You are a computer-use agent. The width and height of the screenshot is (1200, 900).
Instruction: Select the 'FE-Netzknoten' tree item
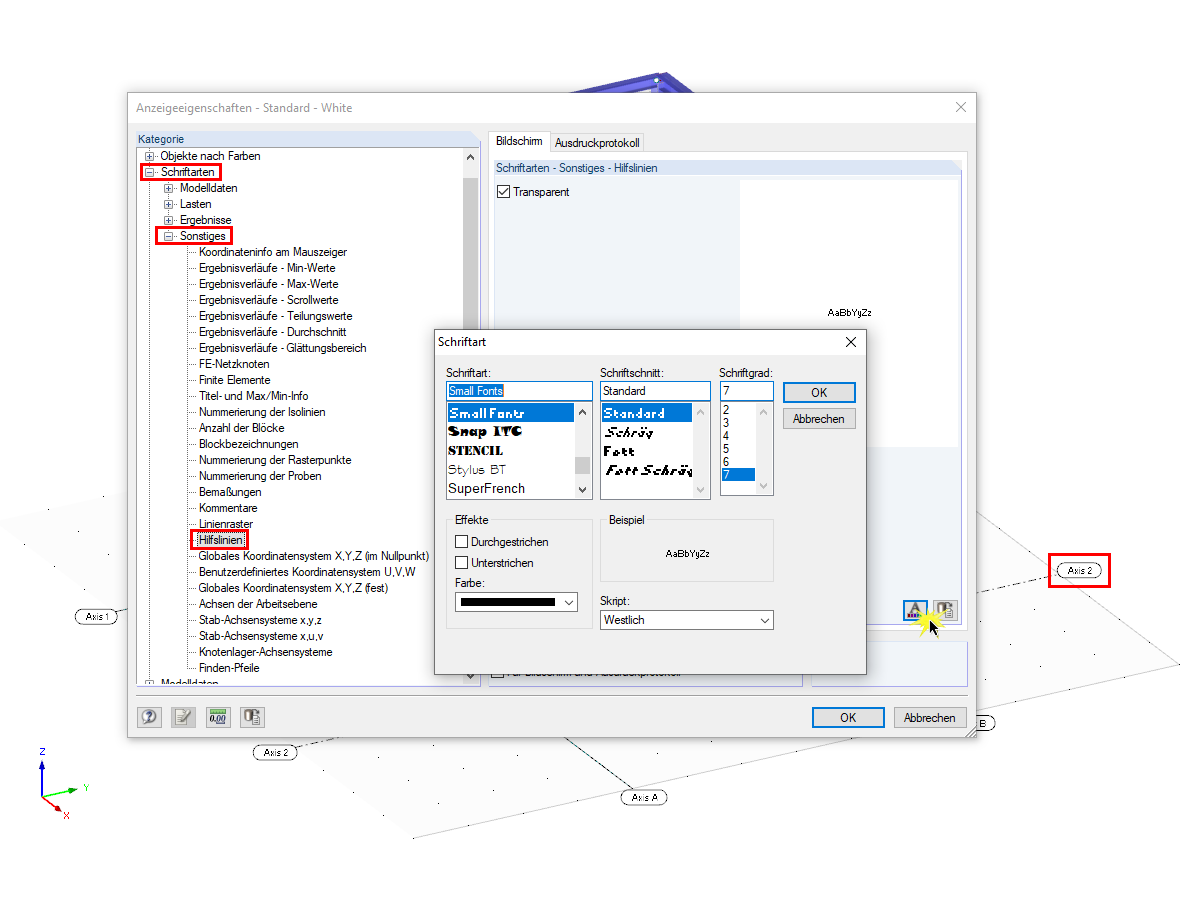[234, 364]
